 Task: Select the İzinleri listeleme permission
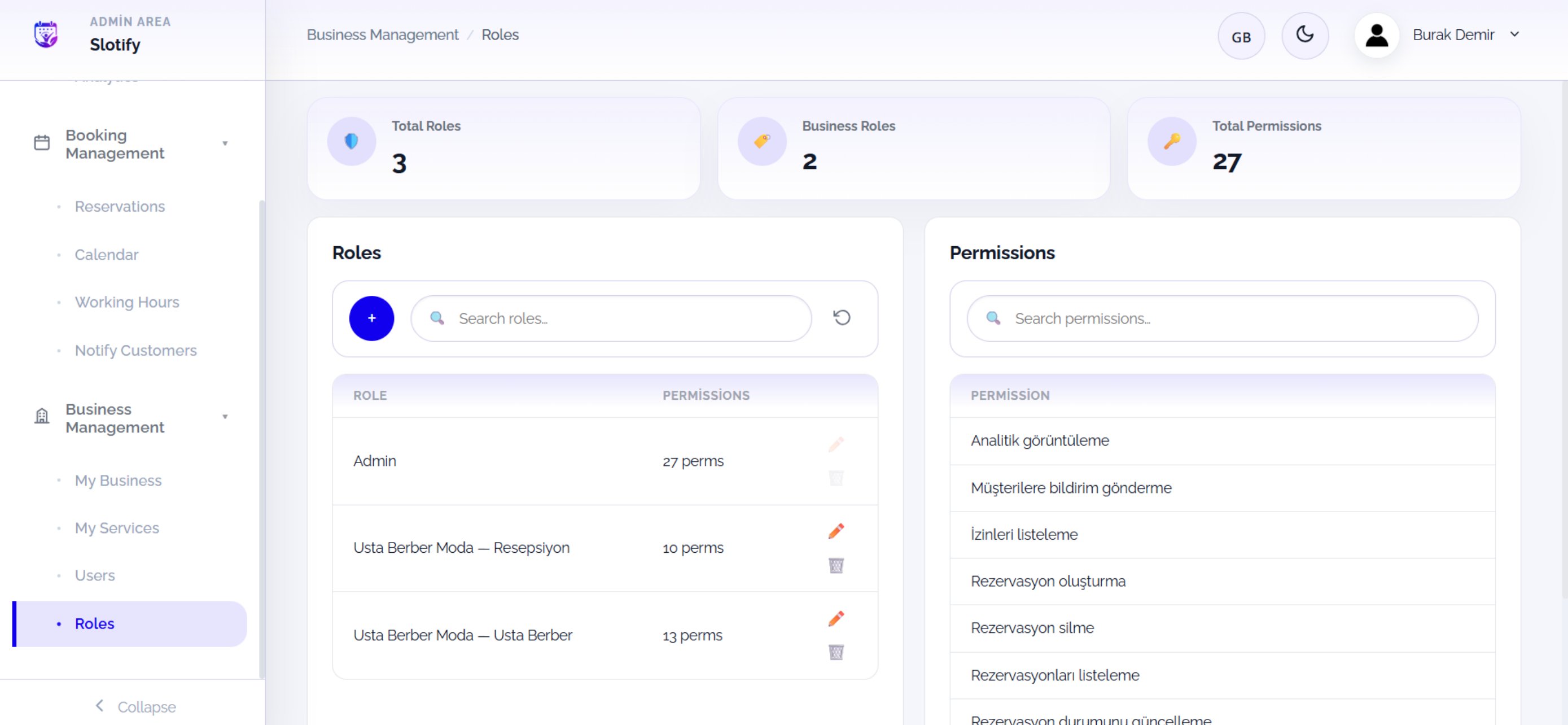[x=1222, y=535]
